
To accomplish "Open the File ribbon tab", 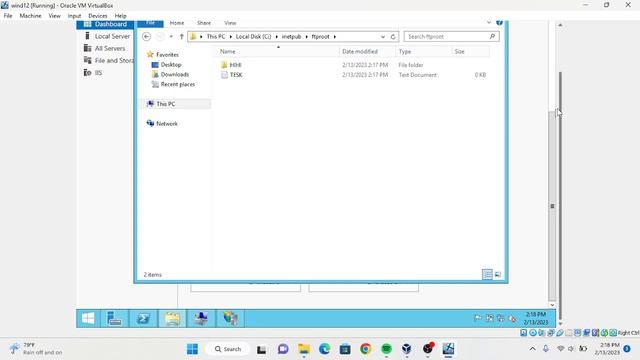I will (x=150, y=23).
